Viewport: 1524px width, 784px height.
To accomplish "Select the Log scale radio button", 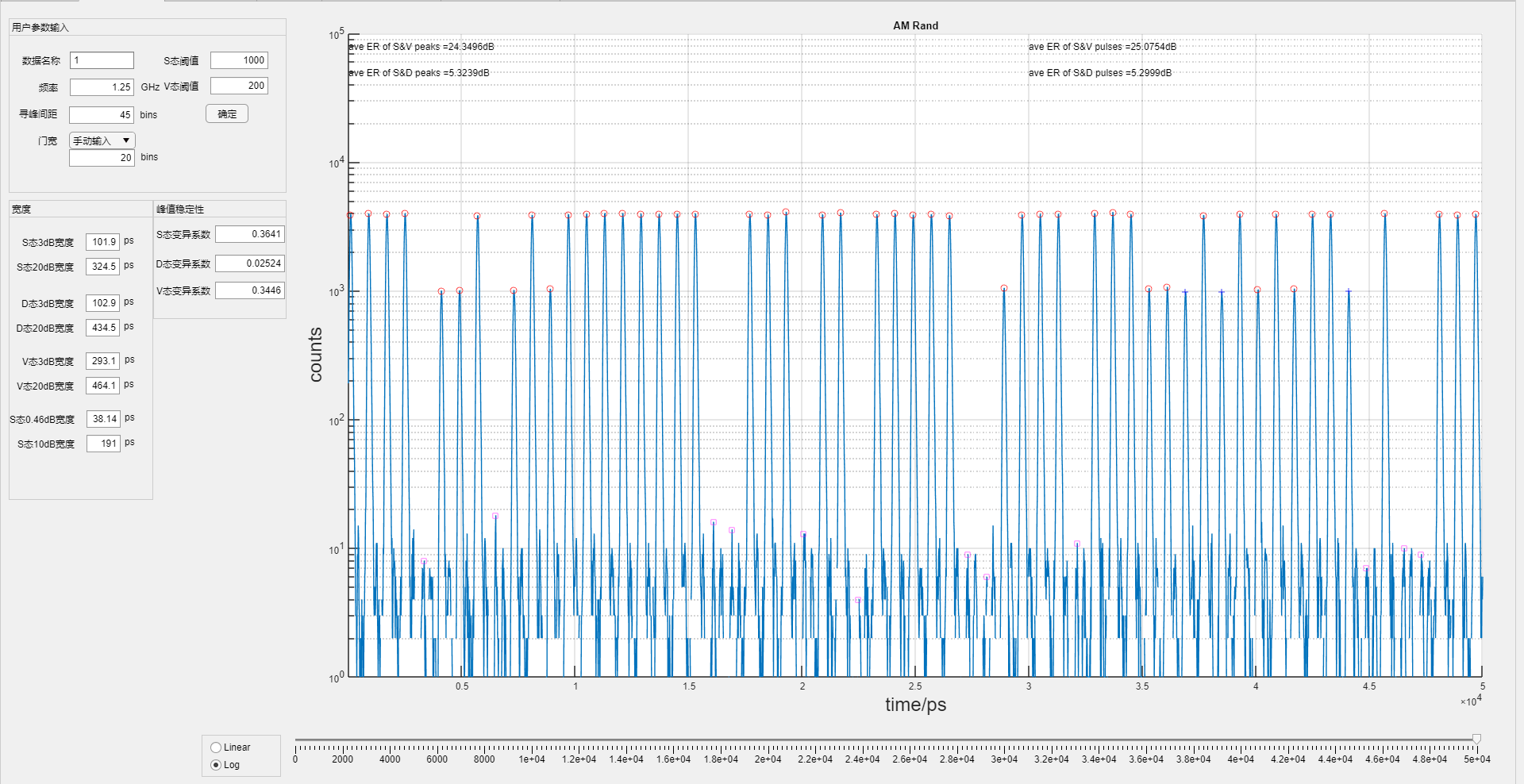I will point(216,765).
